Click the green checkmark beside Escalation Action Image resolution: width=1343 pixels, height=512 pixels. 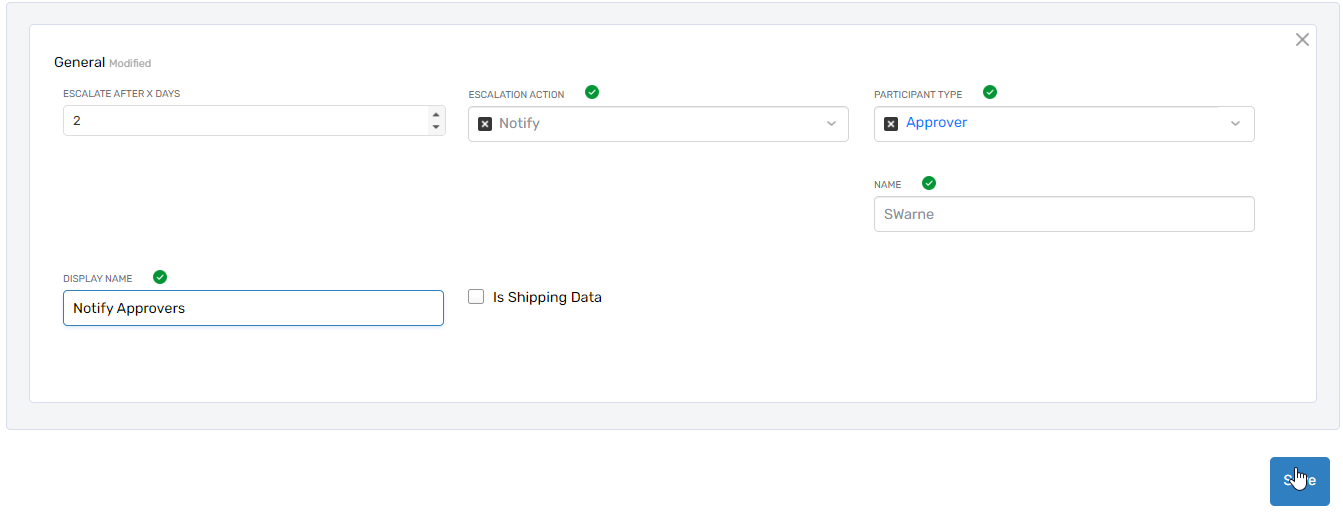coord(592,92)
